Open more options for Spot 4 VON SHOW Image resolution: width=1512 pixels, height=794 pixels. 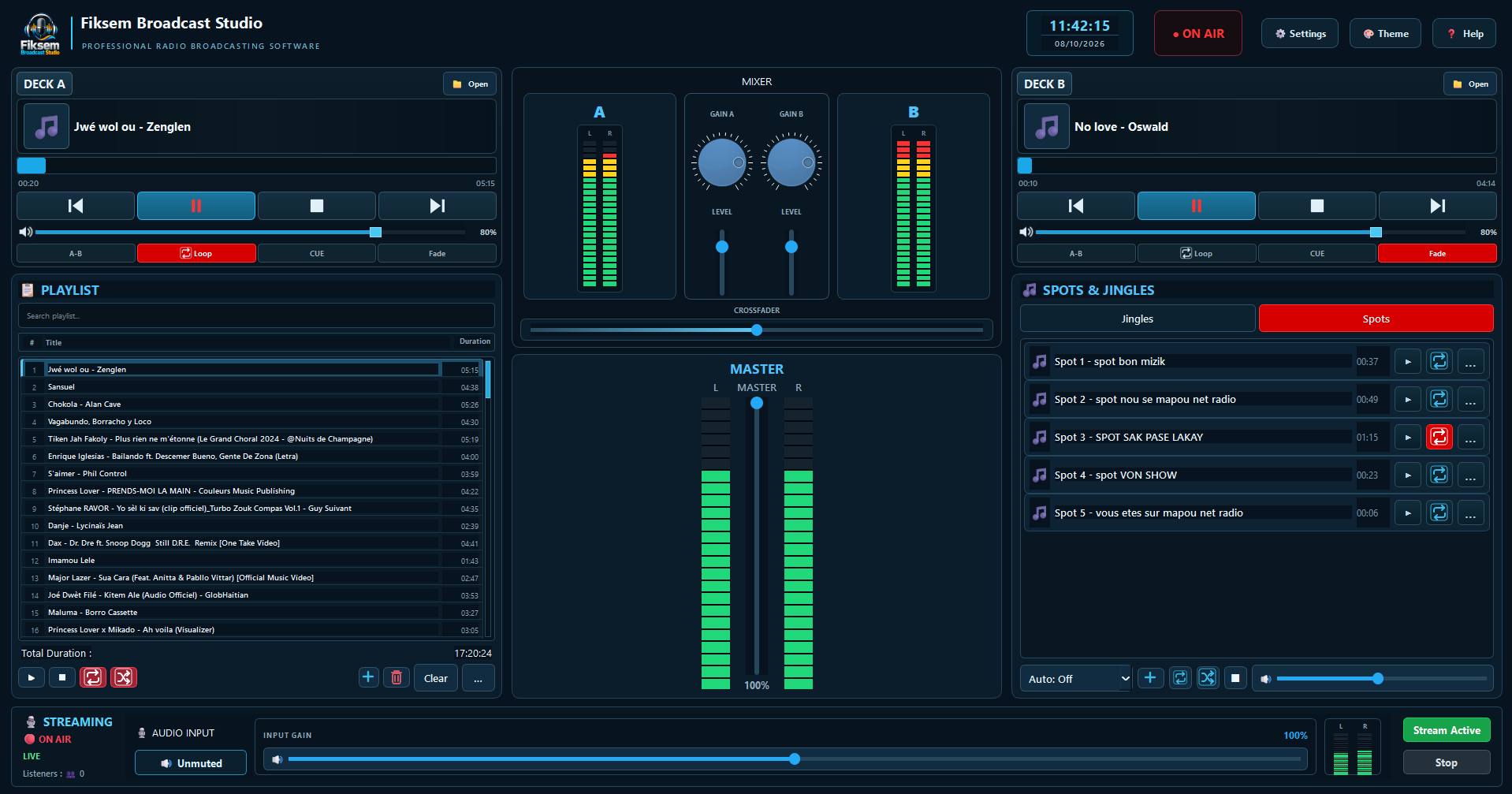(1471, 475)
